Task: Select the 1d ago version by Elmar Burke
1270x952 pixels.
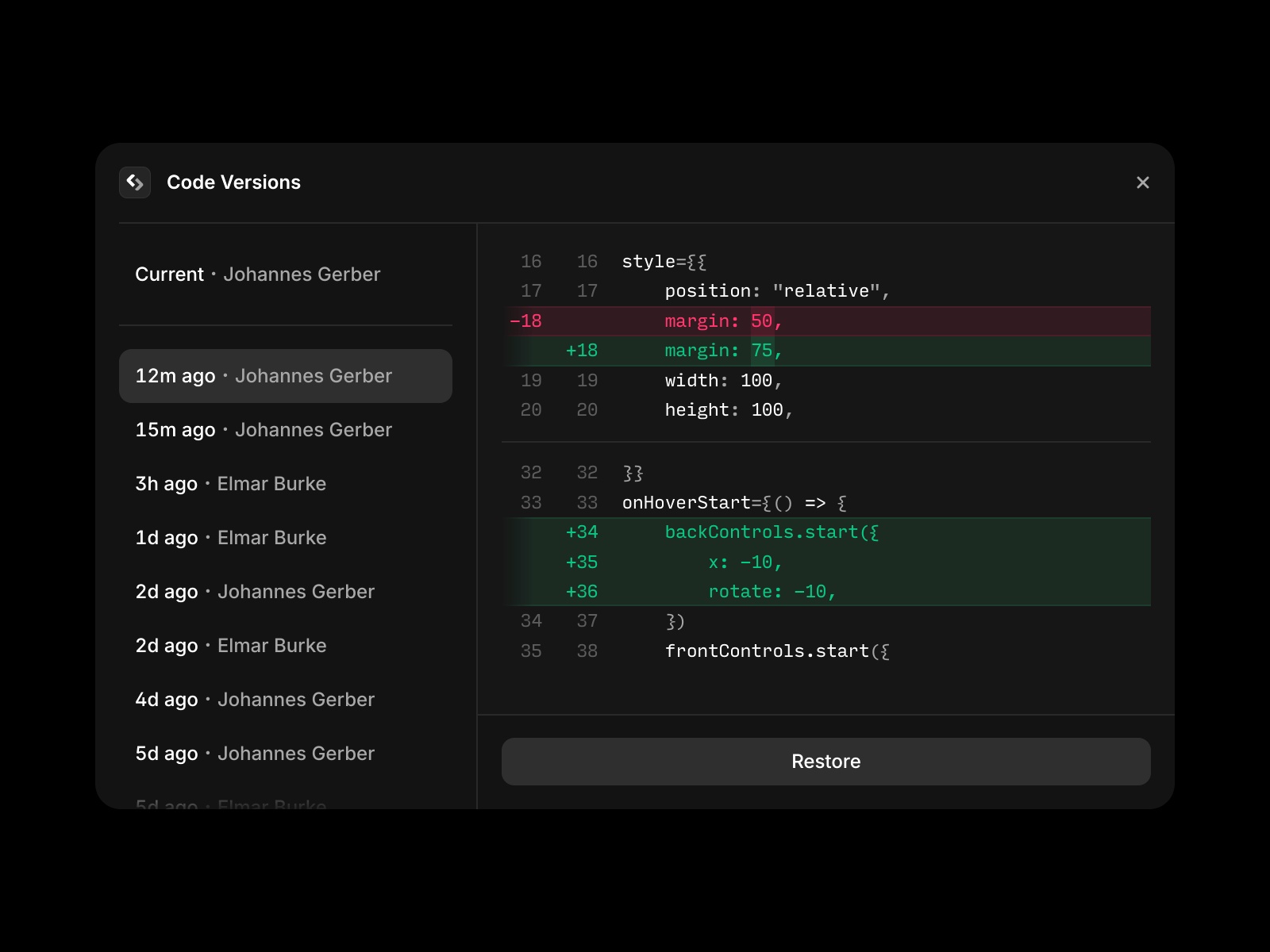Action: point(231,537)
